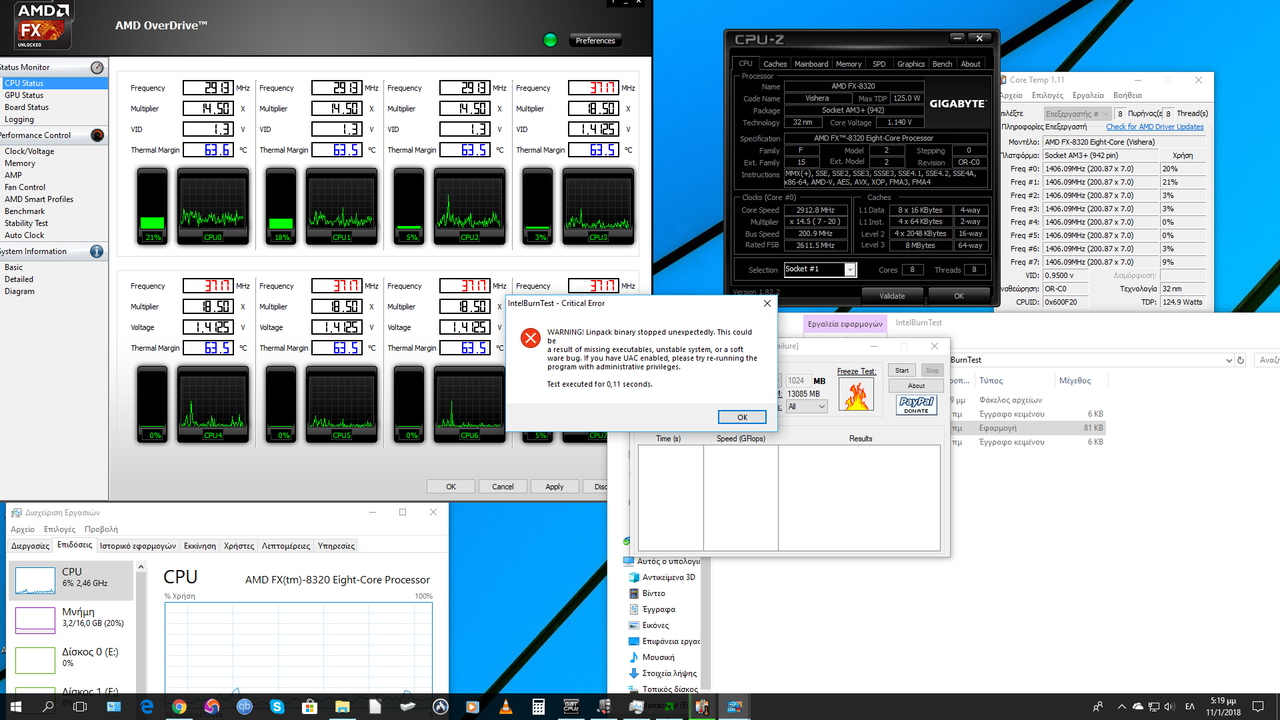Launch Microsoft Edge from the taskbar

pos(146,706)
